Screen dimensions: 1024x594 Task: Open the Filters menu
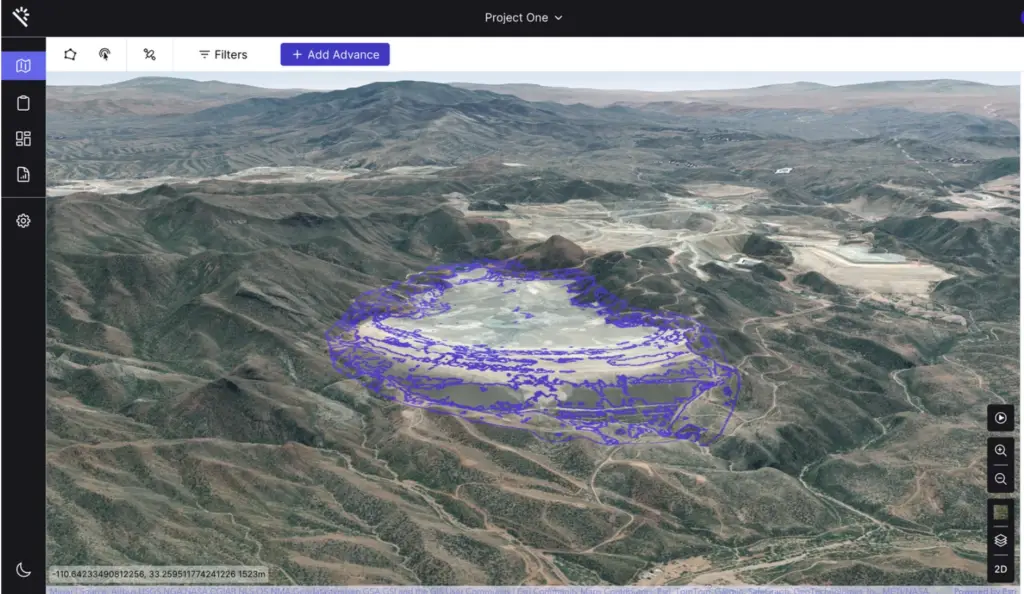coord(222,54)
